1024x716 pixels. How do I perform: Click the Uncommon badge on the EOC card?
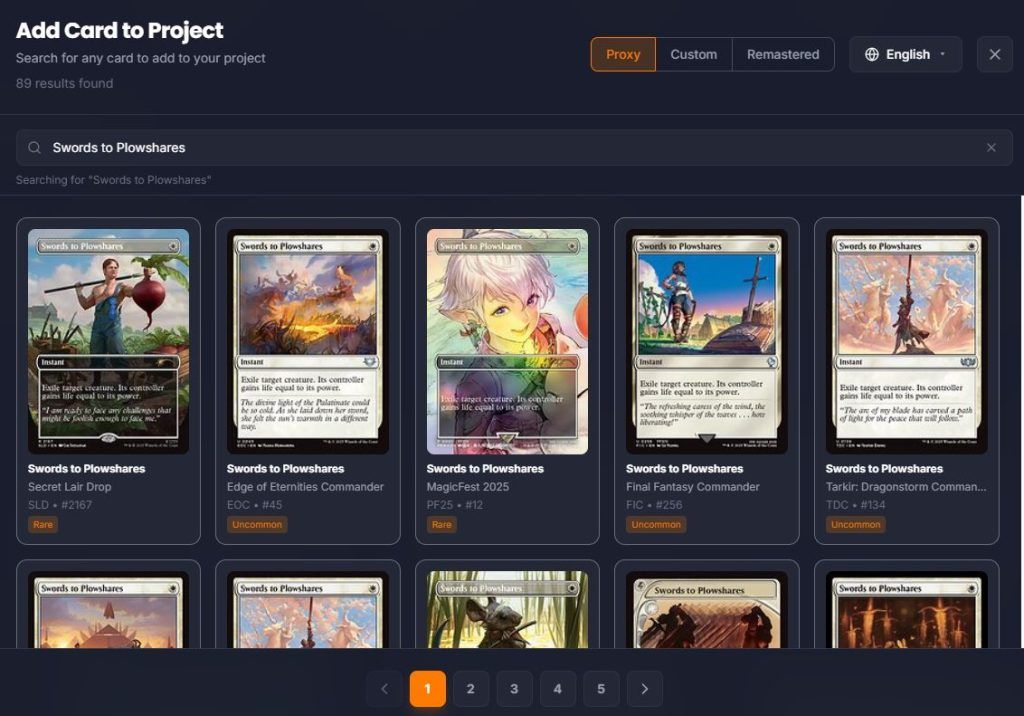(x=256, y=524)
